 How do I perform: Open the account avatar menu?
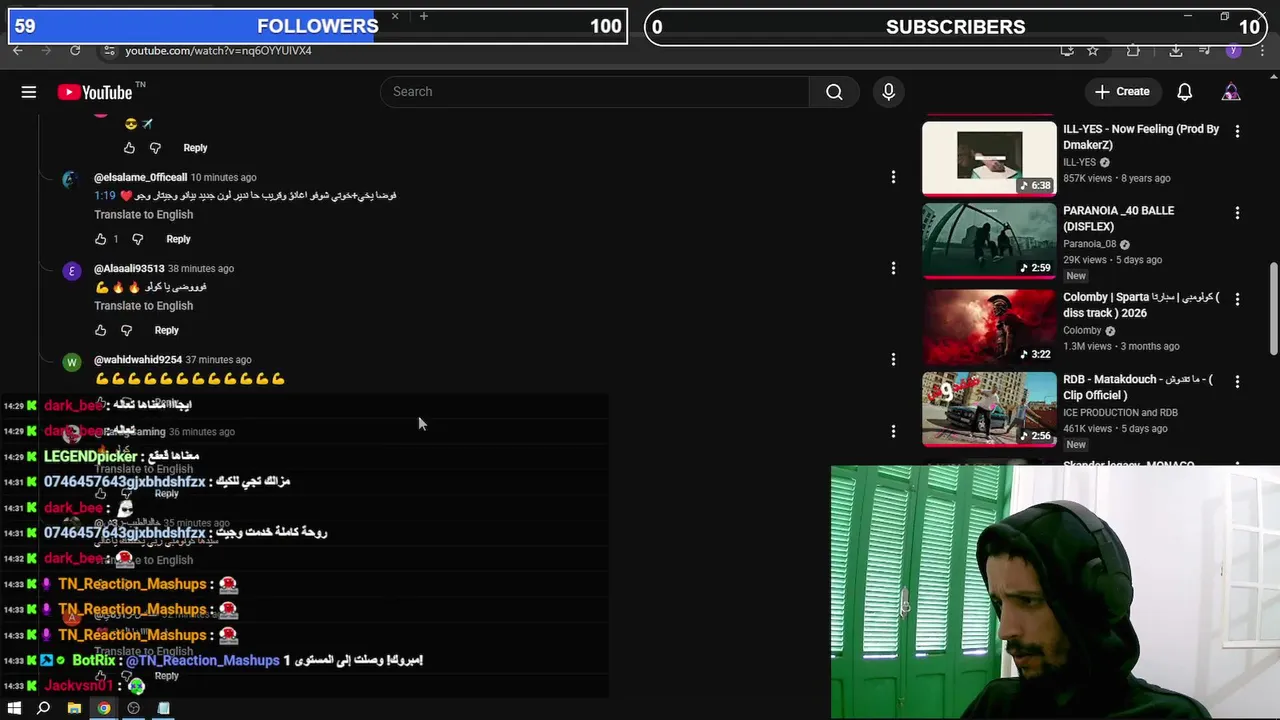(x=1231, y=92)
